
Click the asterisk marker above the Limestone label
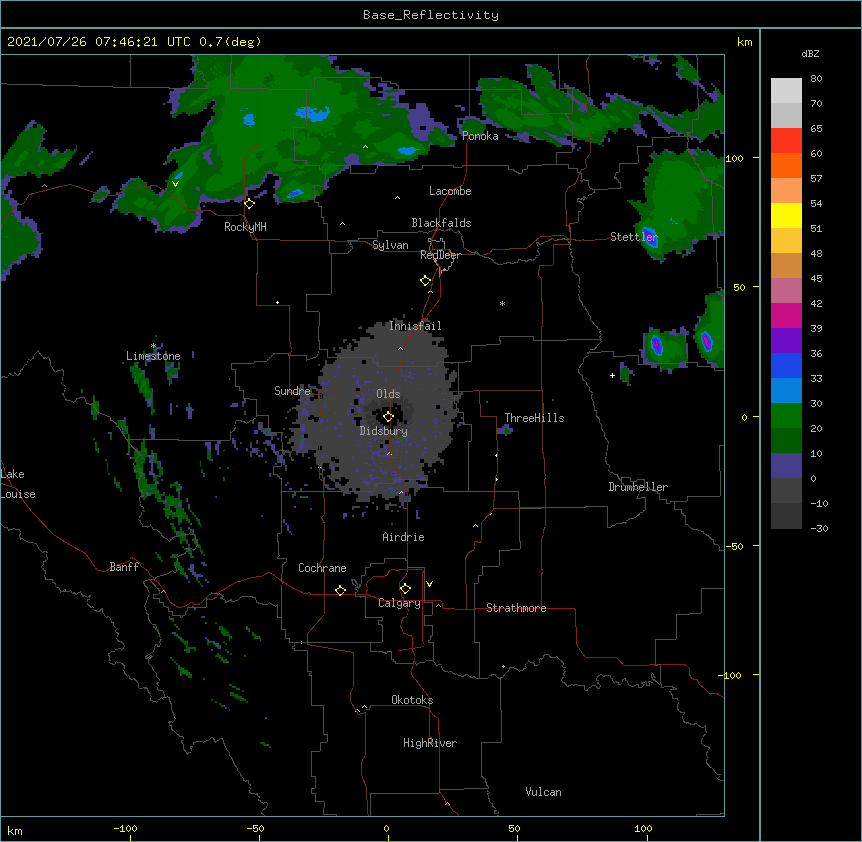(154, 346)
